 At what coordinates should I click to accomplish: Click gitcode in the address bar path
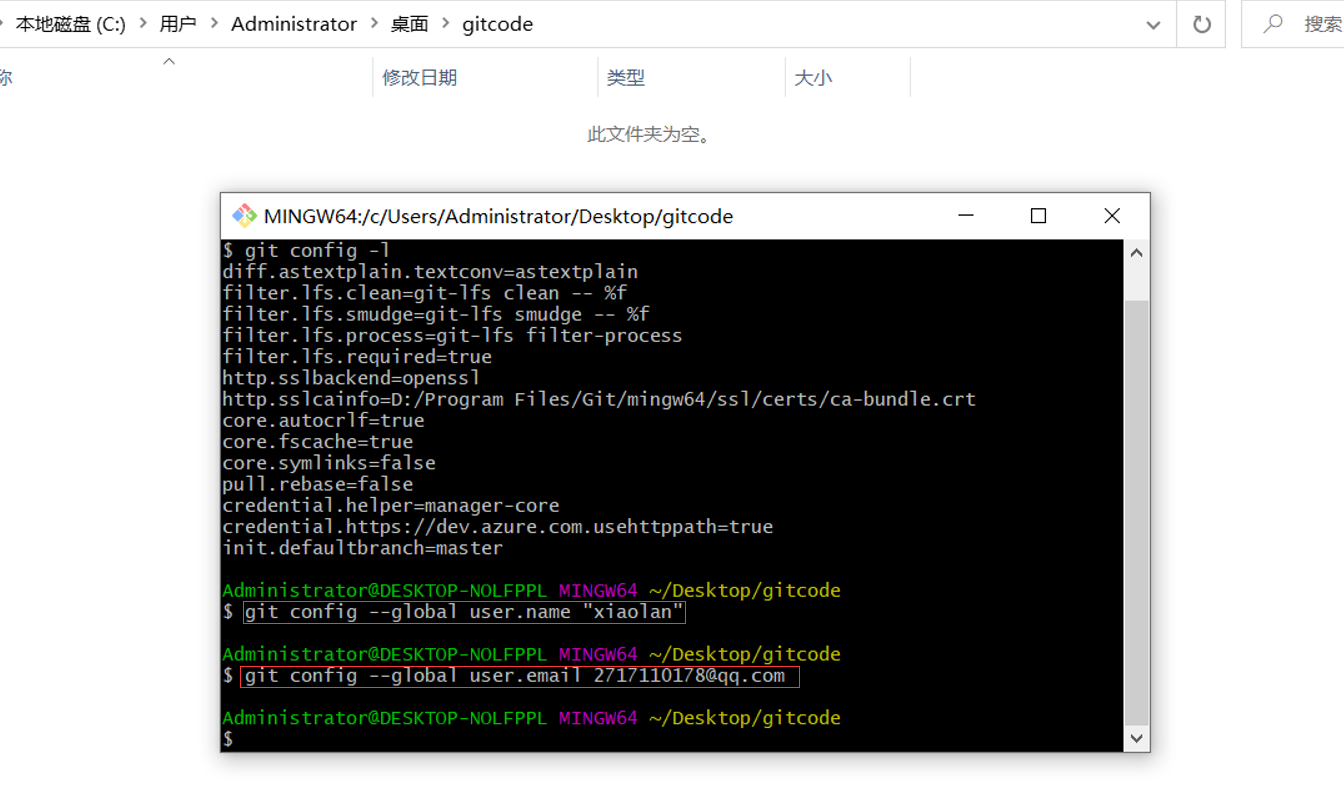point(498,24)
